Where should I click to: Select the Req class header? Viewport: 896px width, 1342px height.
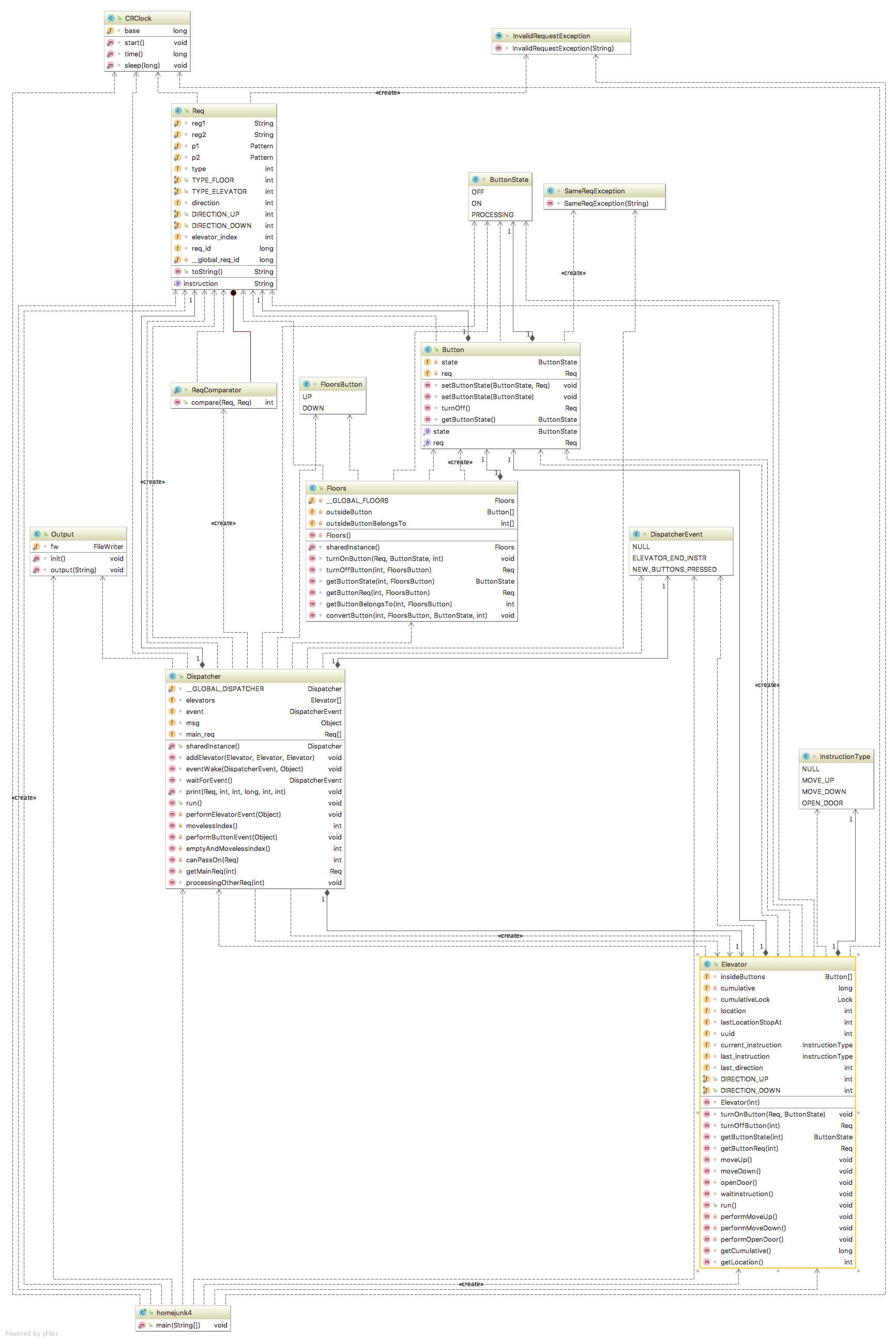click(x=224, y=111)
